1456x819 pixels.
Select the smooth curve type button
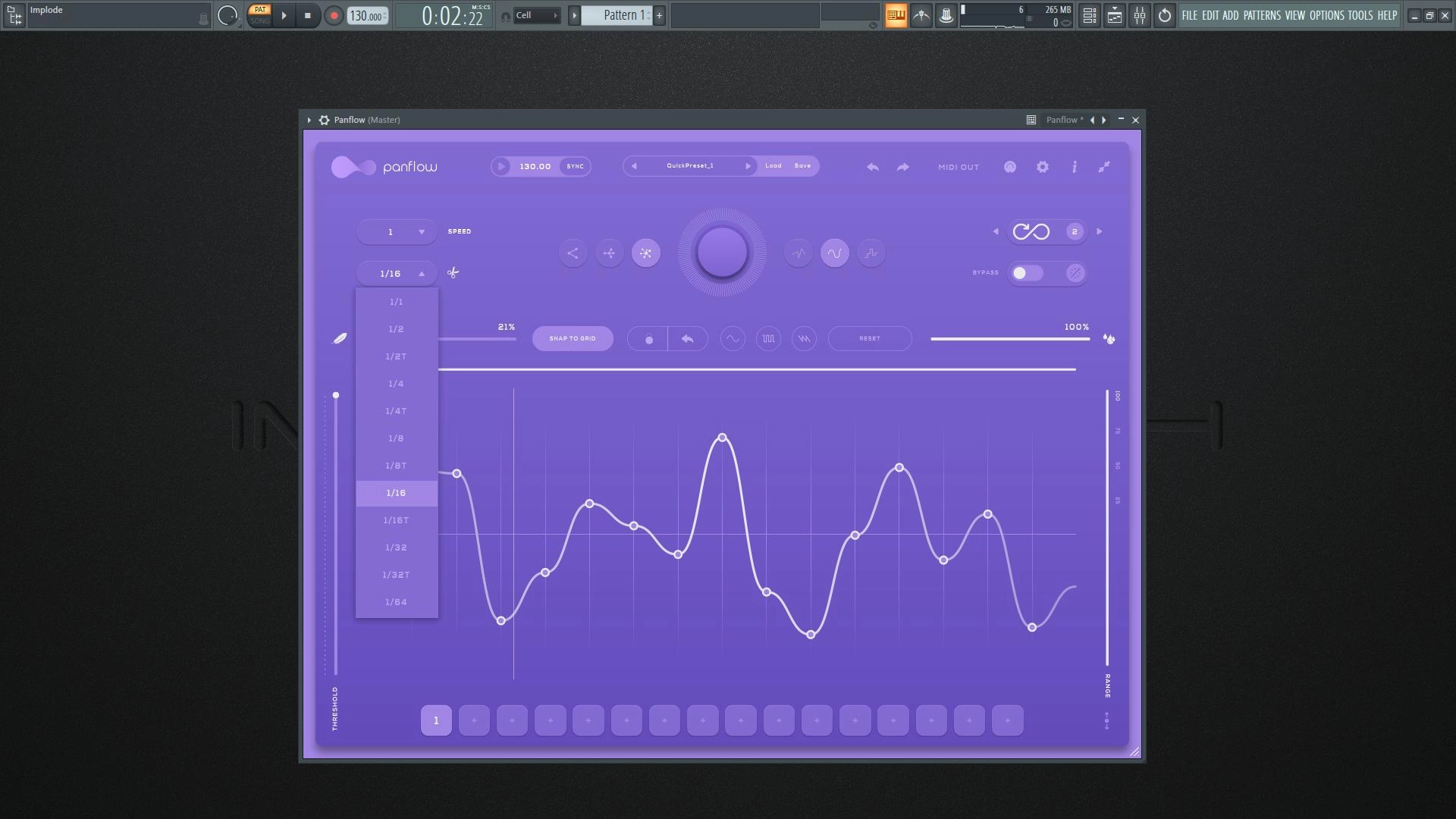tap(835, 253)
